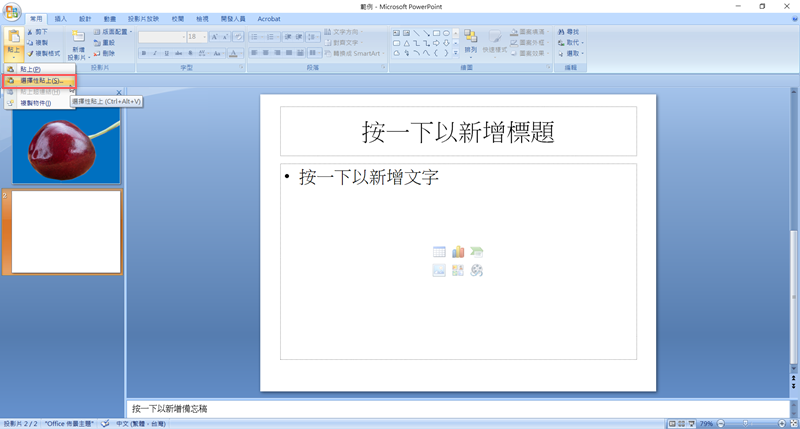The width and height of the screenshot is (800, 429).
Task: Click the zoom in plus button
Action: [x=782, y=423]
